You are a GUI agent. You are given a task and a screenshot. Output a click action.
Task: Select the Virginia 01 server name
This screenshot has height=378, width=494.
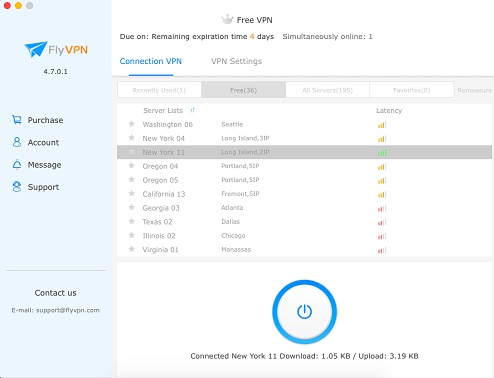tap(160, 250)
